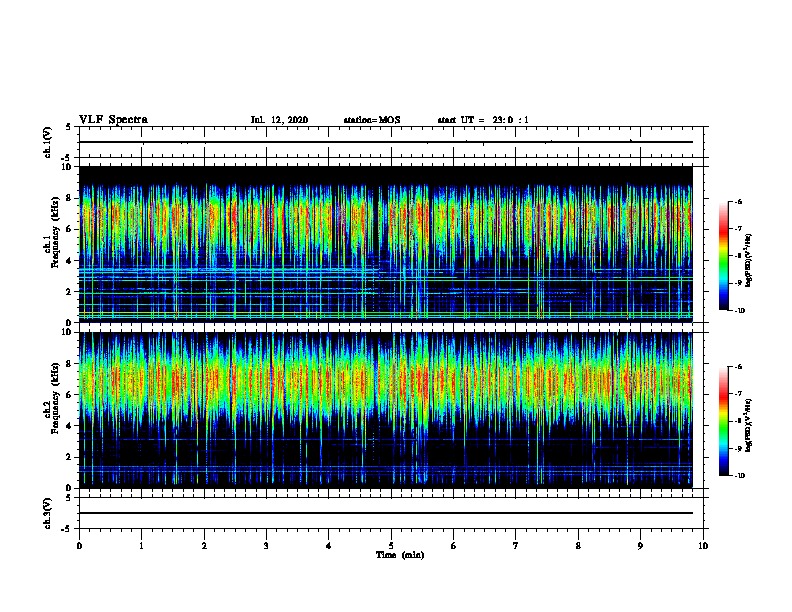Click the time axis tick label "4"
The image size is (792, 612).
pos(329,545)
